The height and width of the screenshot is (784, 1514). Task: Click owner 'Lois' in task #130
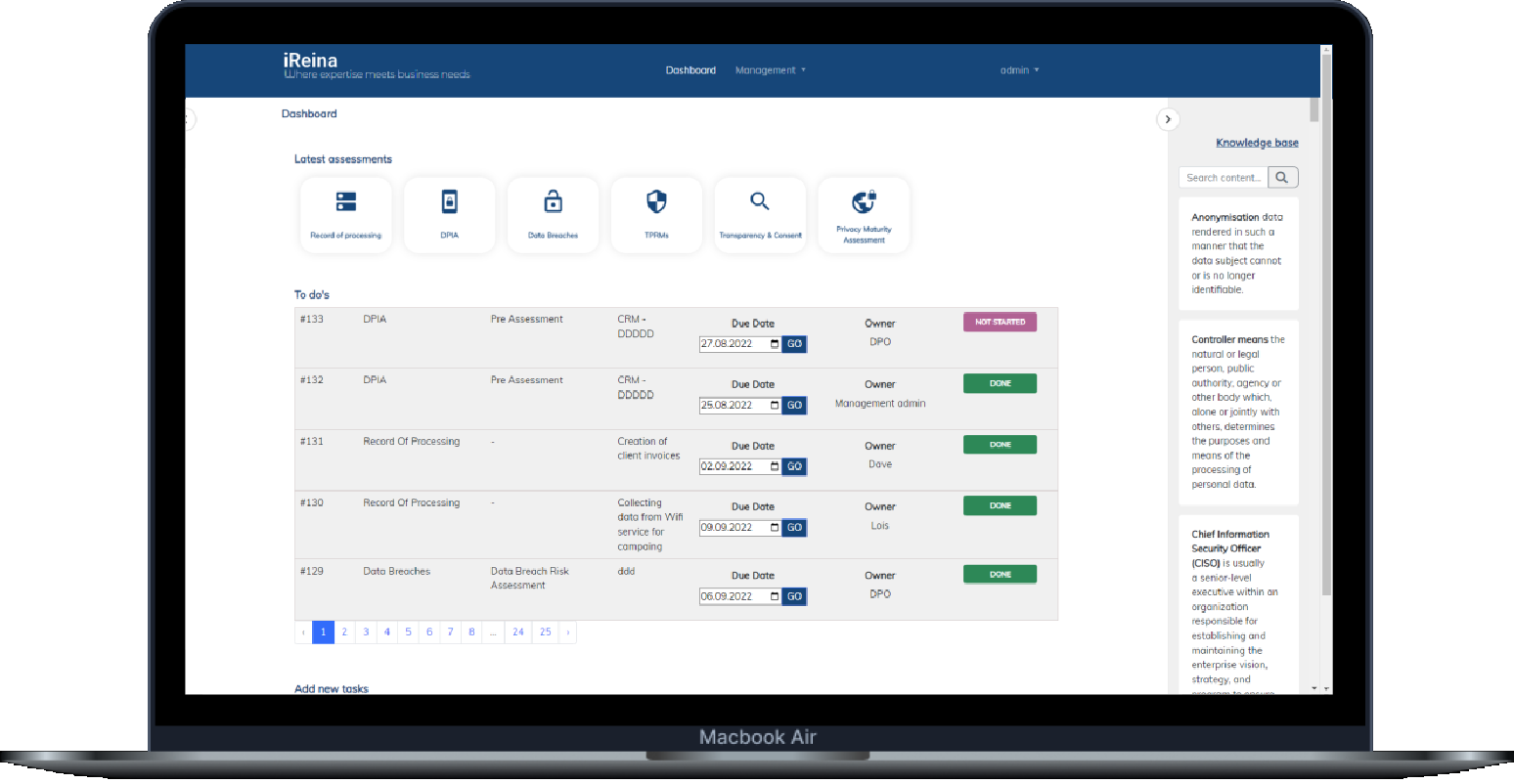[880, 526]
